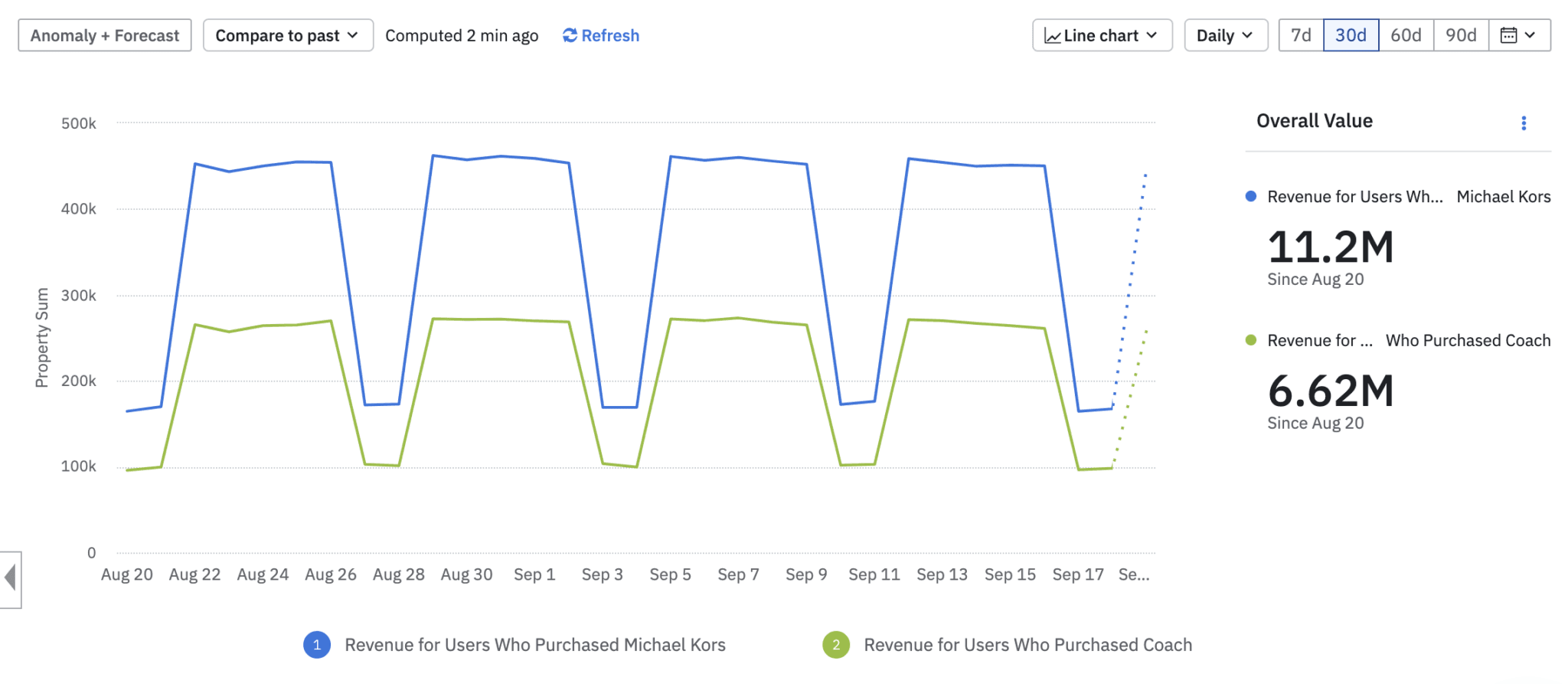This screenshot has width=1568, height=684.
Task: Click the Refresh link text
Action: [610, 35]
